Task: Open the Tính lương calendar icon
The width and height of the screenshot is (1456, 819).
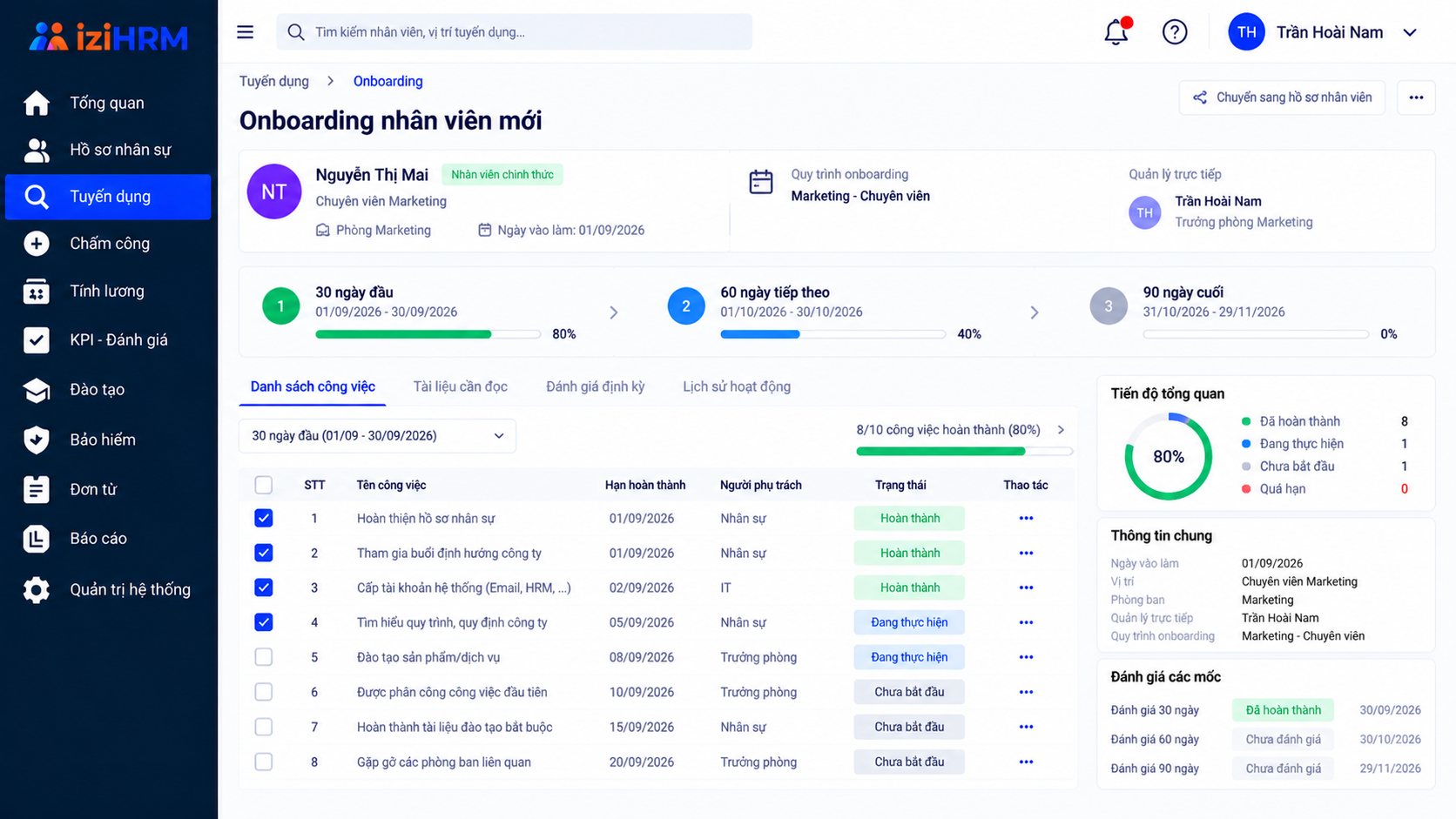Action: click(37, 292)
